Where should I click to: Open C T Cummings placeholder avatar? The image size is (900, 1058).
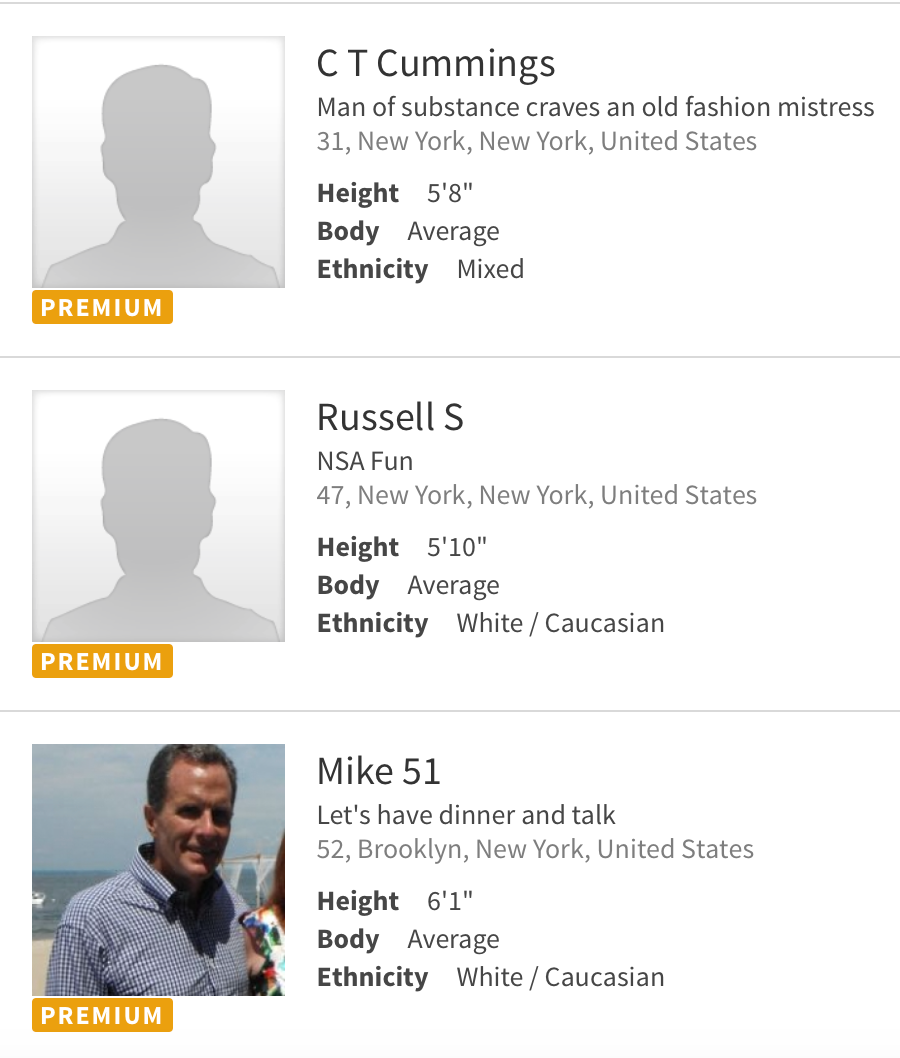(158, 162)
